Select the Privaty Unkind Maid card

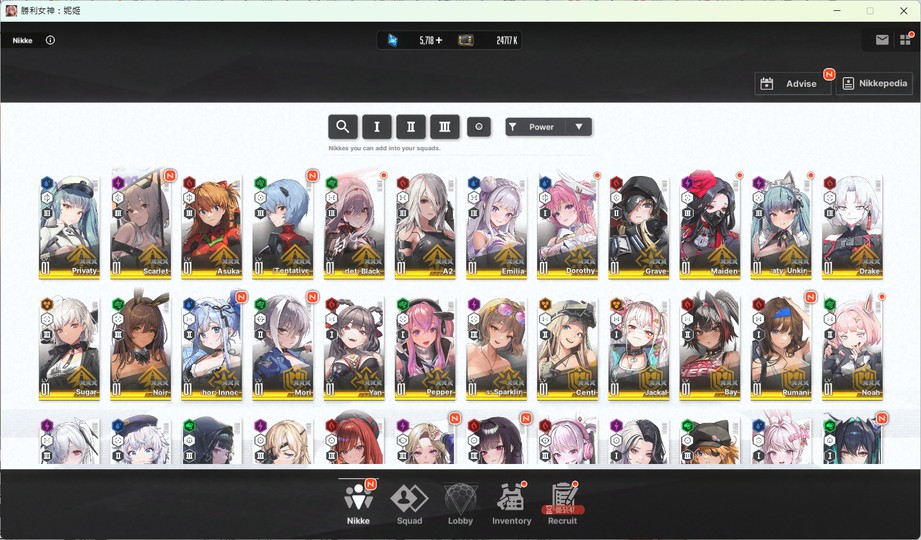click(x=781, y=227)
